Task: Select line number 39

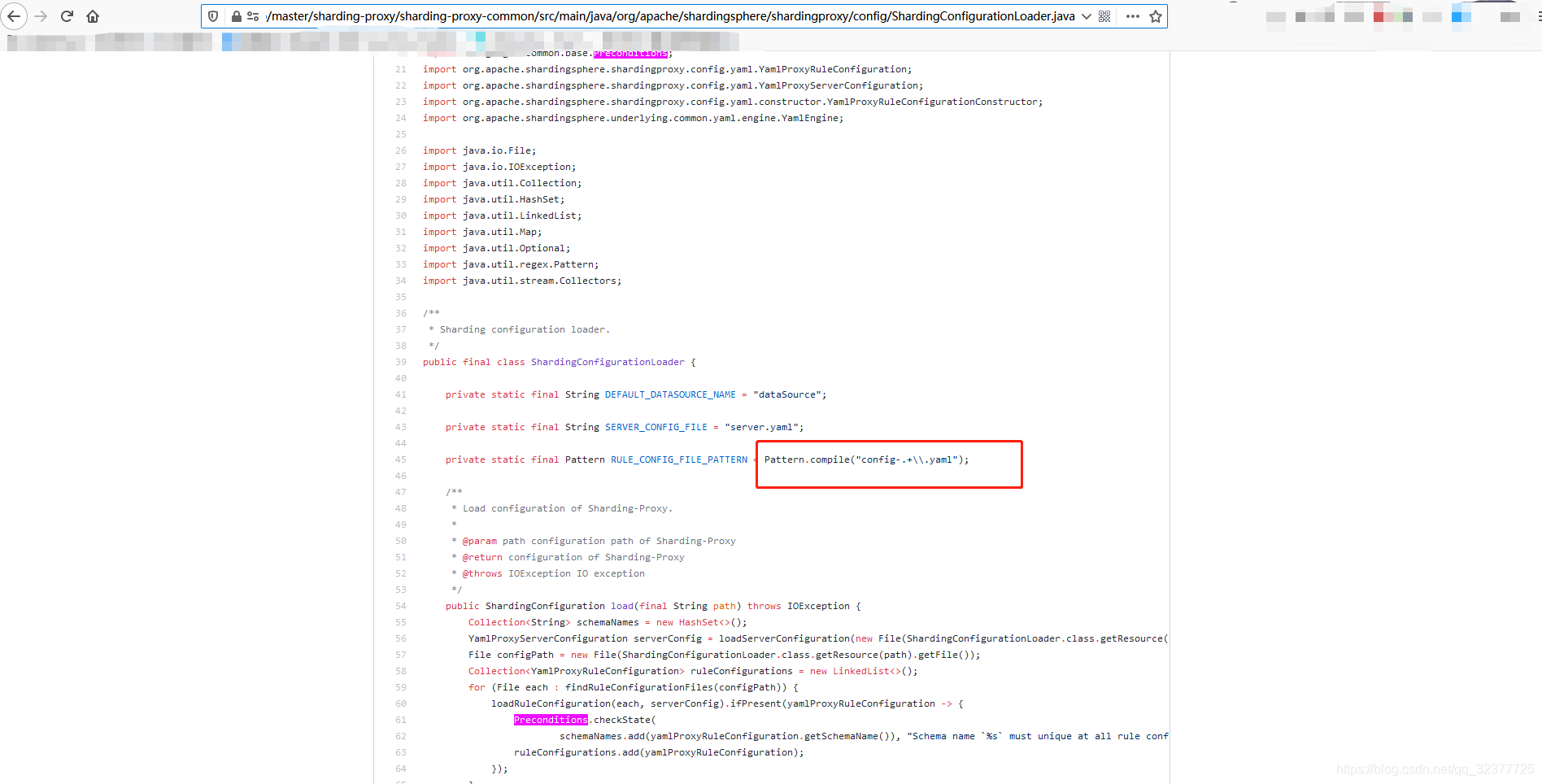Action: coord(401,362)
